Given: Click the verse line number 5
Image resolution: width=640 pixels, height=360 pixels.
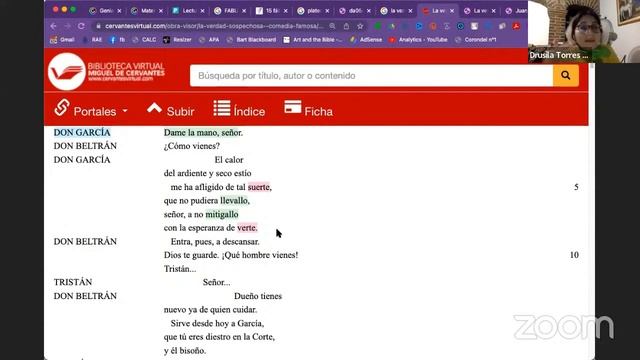Looking at the screenshot, I should [576, 187].
